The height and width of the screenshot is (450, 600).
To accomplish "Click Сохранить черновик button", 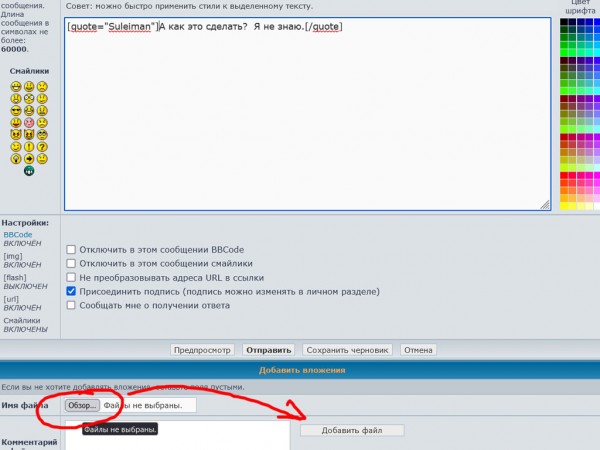I will 347,350.
